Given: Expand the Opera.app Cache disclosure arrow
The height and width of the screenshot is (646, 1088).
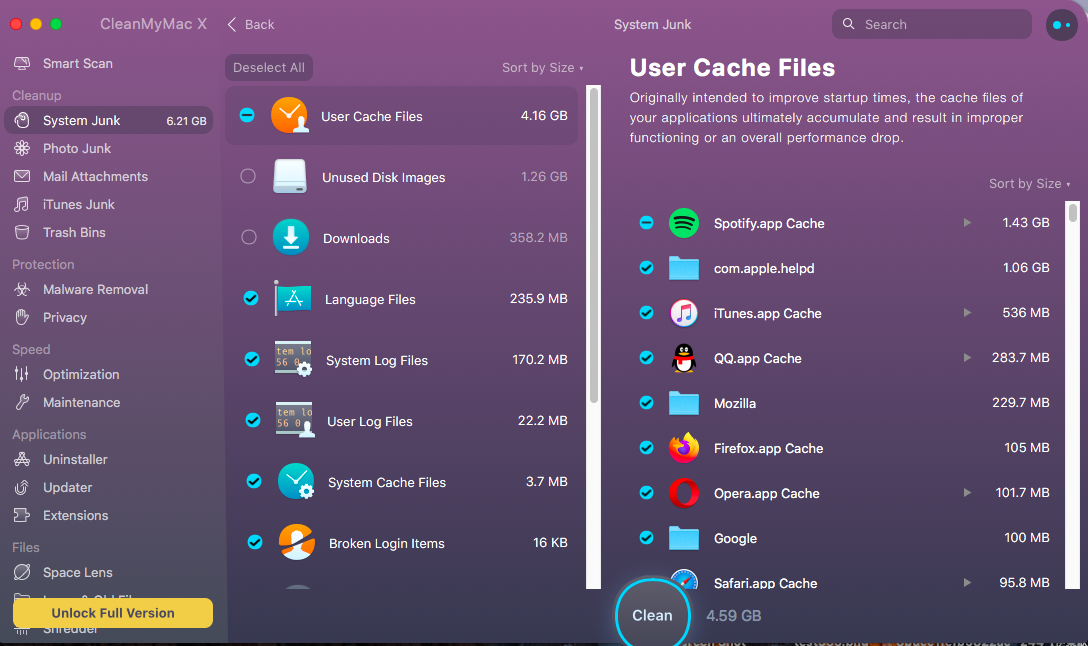Looking at the screenshot, I should (967, 493).
